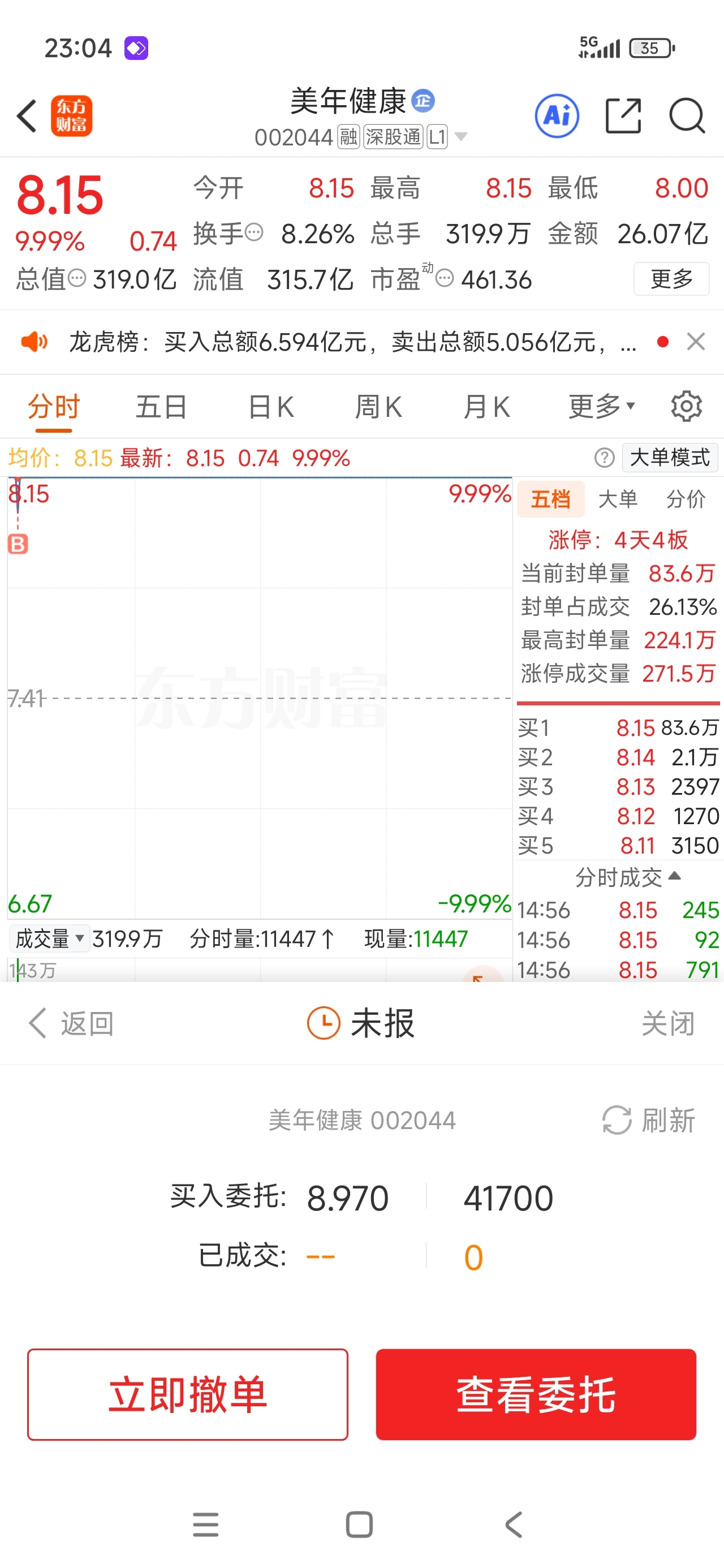Tap the 买5 row at 8.11
The width and height of the screenshot is (724, 1568).
618,846
